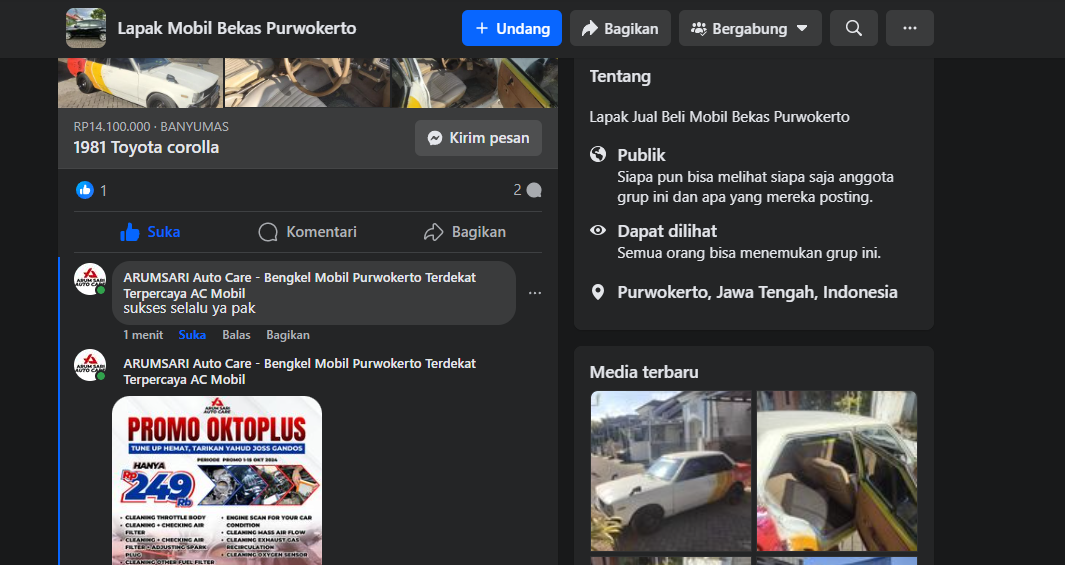
Task: Open the group more options ellipsis
Action: pyautogui.click(x=909, y=29)
